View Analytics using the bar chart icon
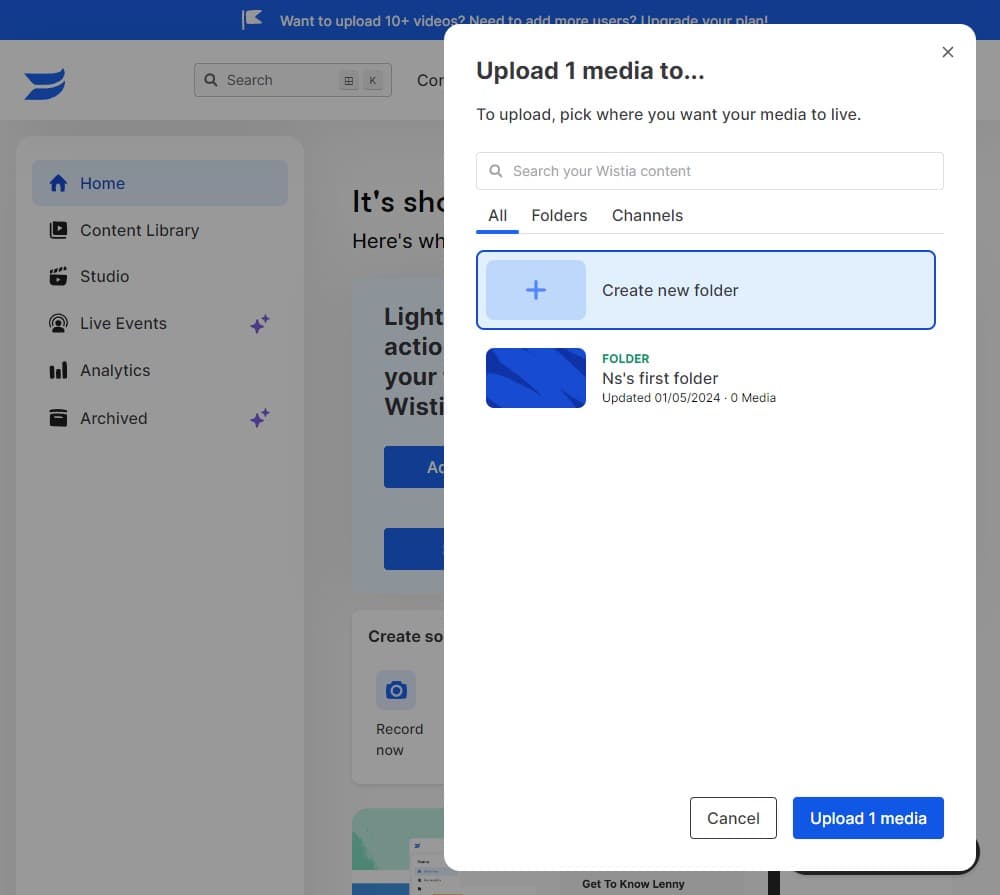This screenshot has height=895, width=1000. [58, 370]
